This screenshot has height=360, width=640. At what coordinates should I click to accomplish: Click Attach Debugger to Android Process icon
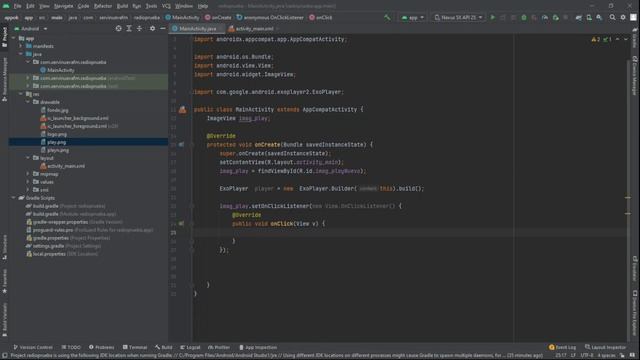coord(556,18)
